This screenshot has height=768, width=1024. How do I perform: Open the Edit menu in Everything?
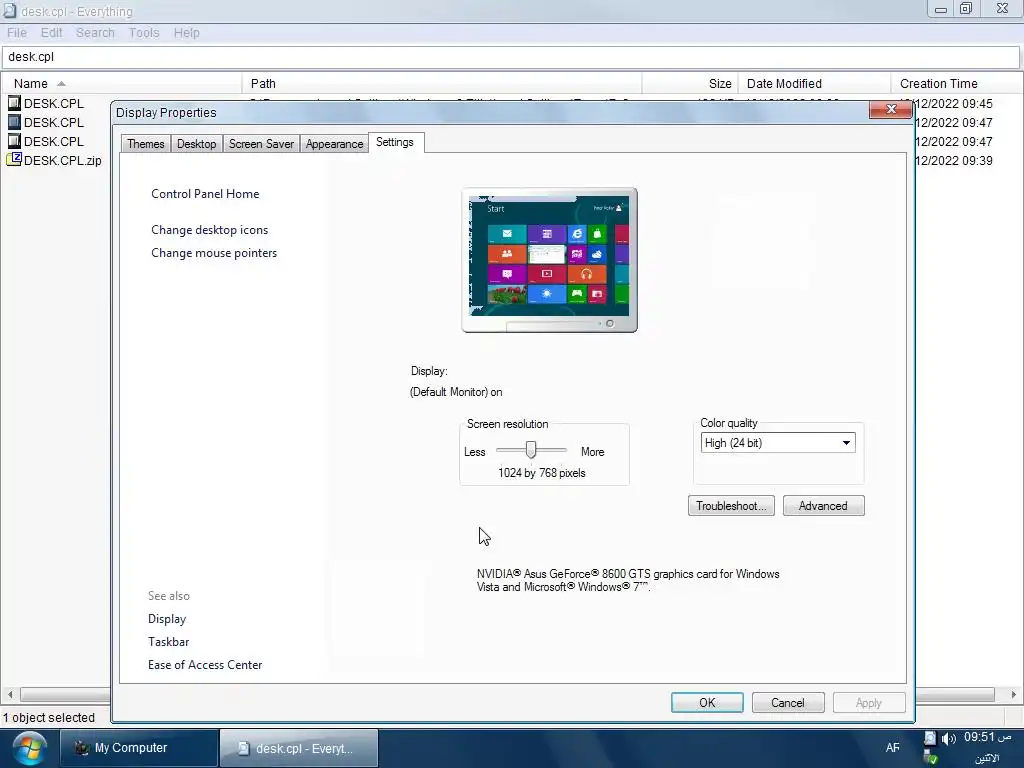point(52,33)
